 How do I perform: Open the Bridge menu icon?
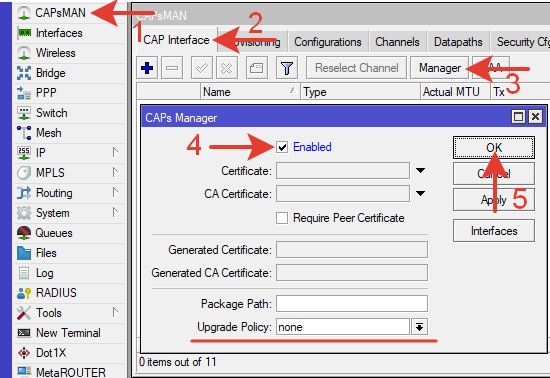pos(24,73)
